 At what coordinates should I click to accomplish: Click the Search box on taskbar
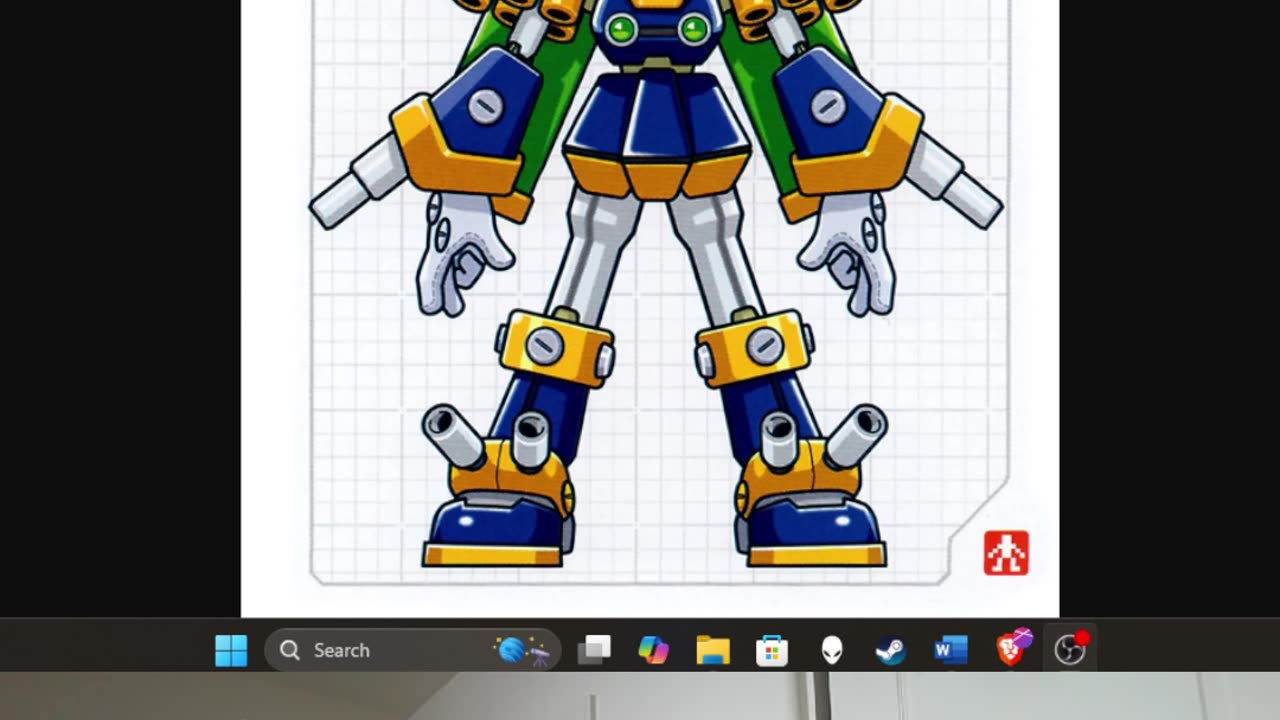(411, 650)
